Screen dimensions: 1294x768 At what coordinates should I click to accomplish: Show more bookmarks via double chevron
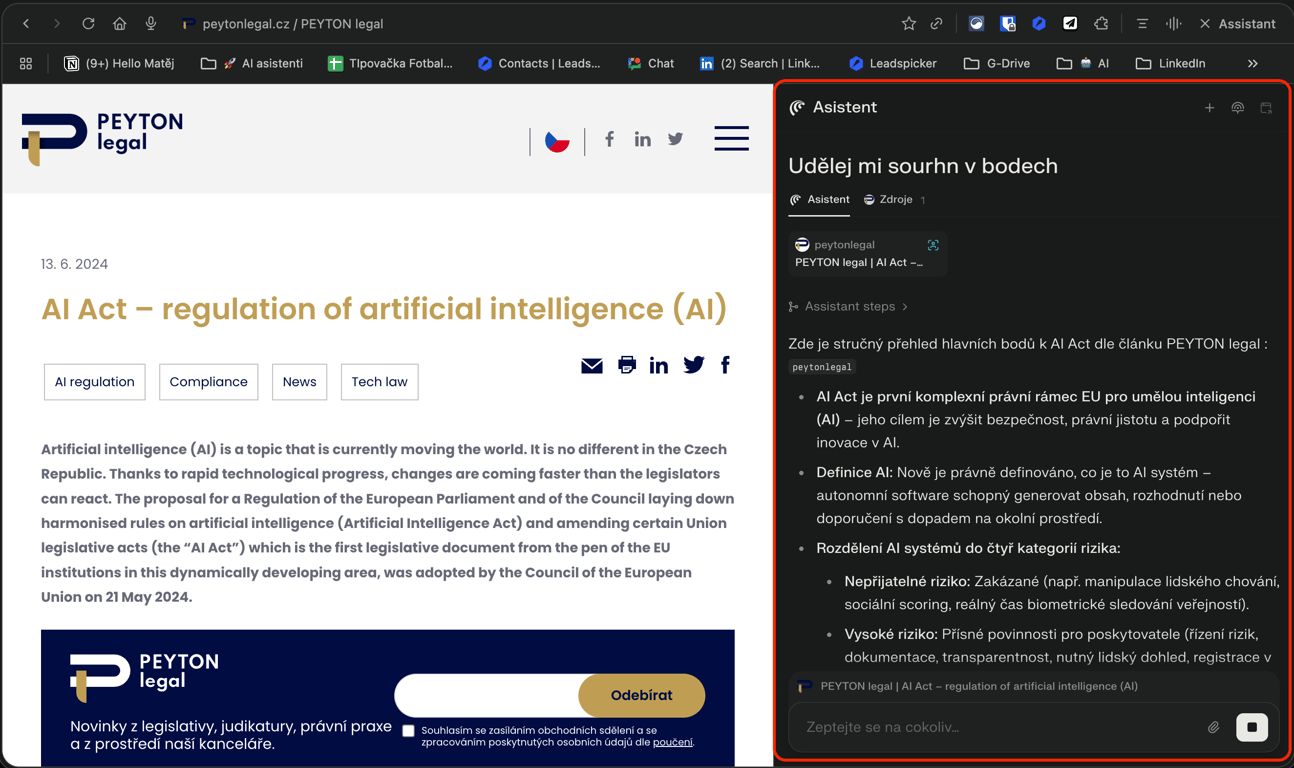1253,63
